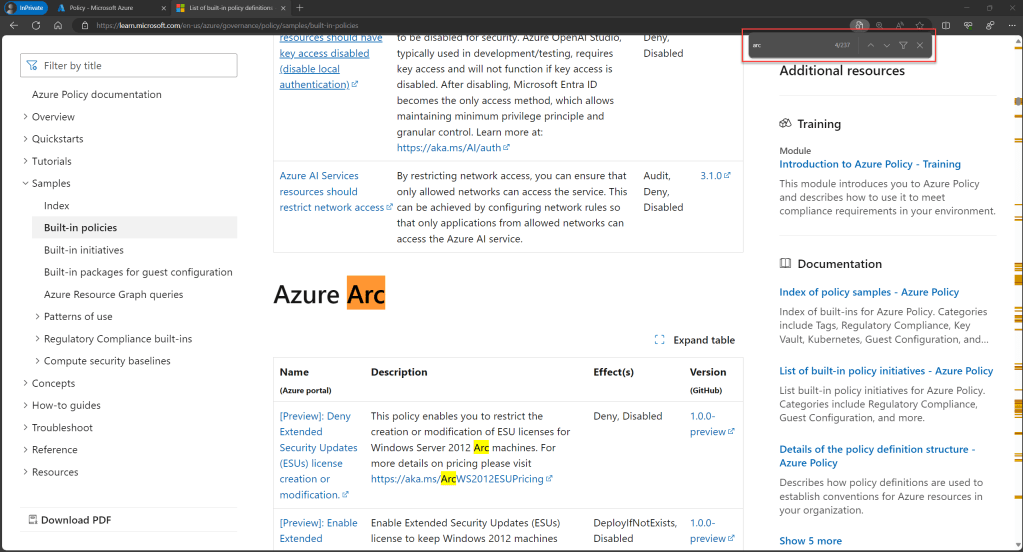Add page to favorites star icon
This screenshot has width=1023, height=552.
[919, 25]
